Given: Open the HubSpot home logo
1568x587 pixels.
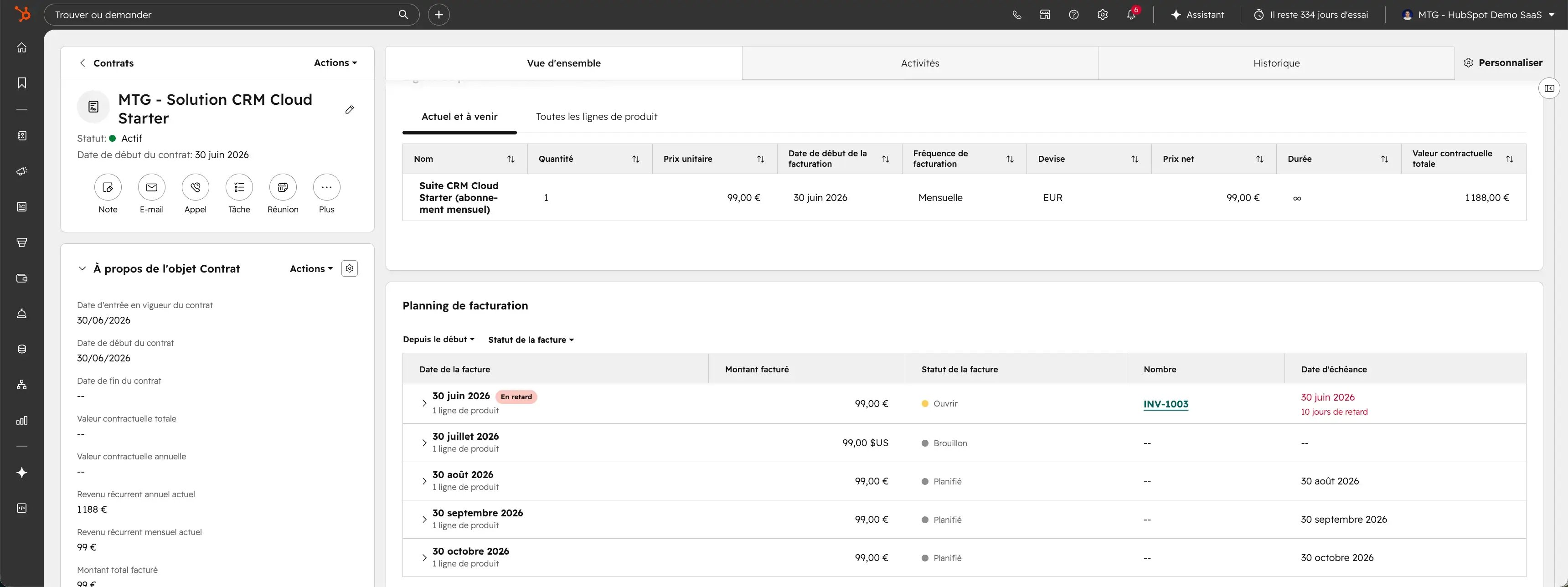Looking at the screenshot, I should [x=22, y=14].
